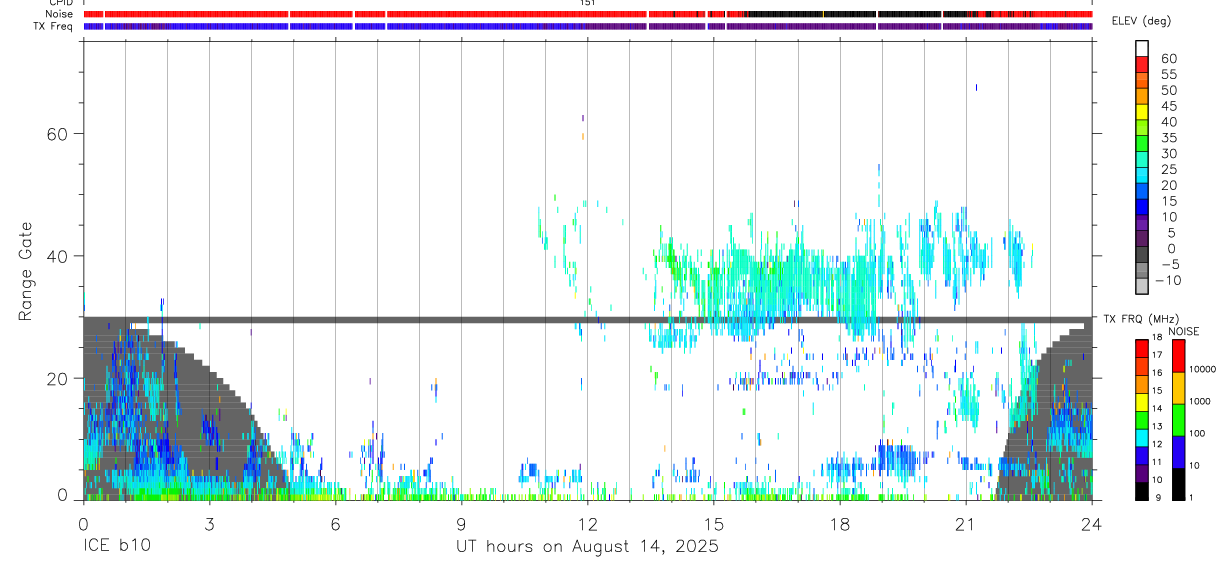Click the x-axis tick label "3"
Image resolution: width=1228 pixels, height=567 pixels.
pyautogui.click(x=209, y=522)
